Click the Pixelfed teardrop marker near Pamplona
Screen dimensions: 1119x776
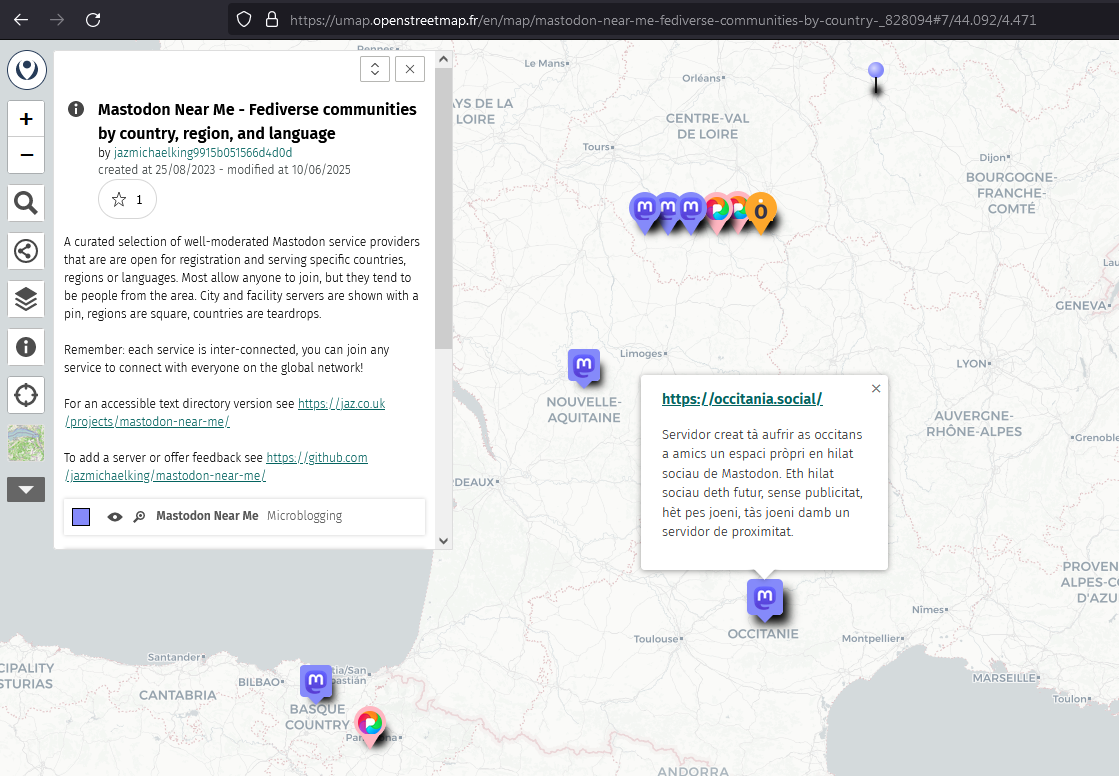point(370,725)
